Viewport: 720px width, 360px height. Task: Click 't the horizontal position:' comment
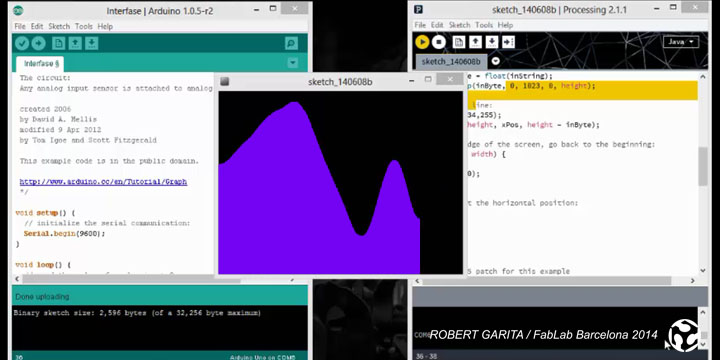(523, 202)
